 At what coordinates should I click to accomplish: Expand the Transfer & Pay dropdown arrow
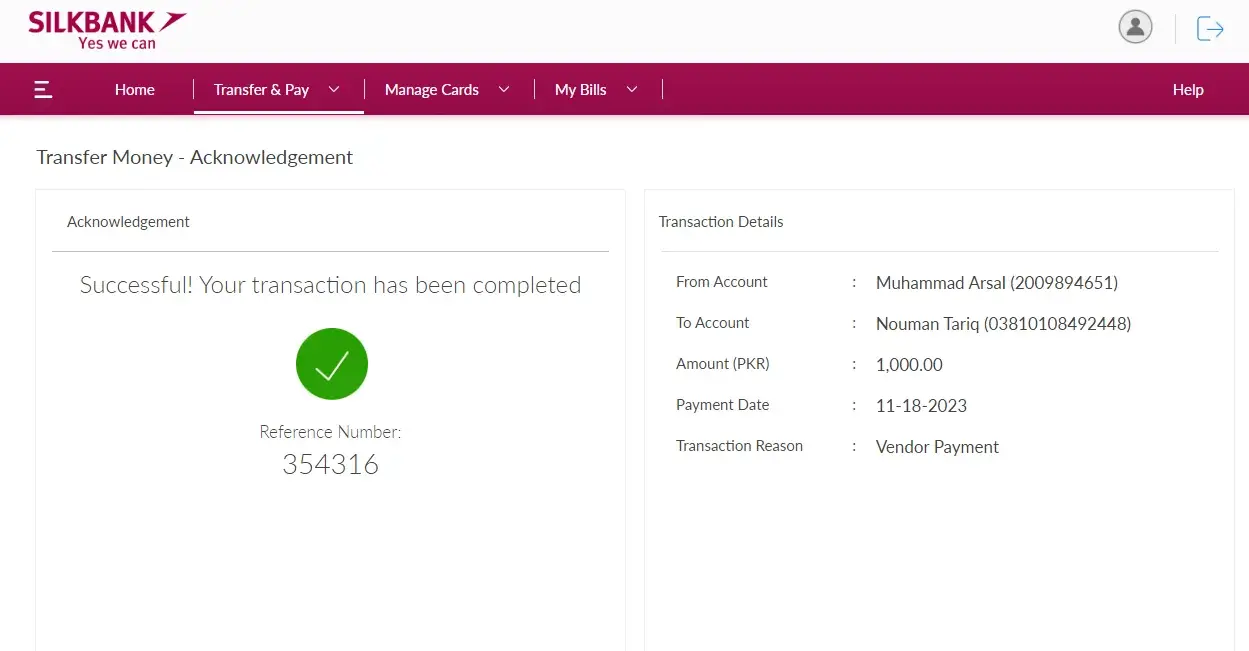334,89
